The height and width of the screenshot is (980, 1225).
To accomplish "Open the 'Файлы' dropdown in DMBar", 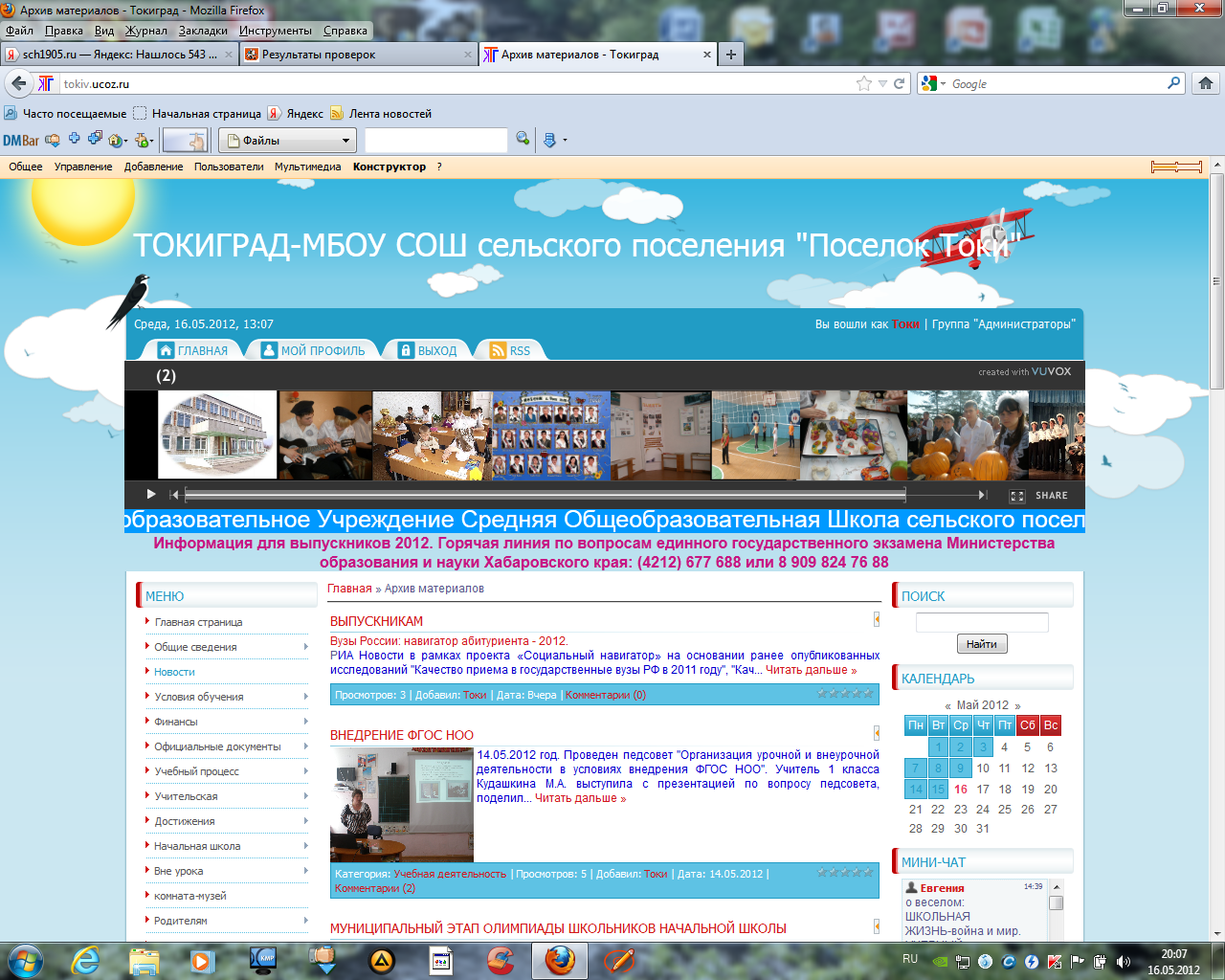I will (x=288, y=141).
